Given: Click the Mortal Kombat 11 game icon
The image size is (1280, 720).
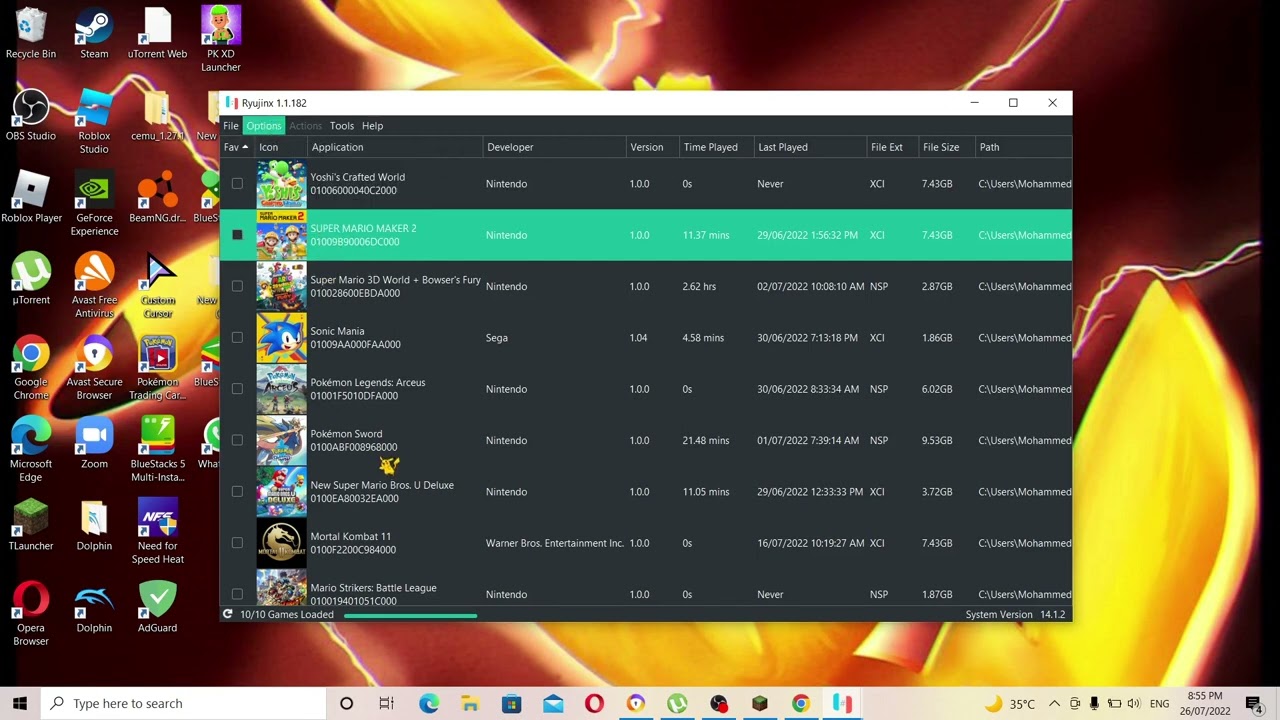Looking at the screenshot, I should pyautogui.click(x=281, y=543).
